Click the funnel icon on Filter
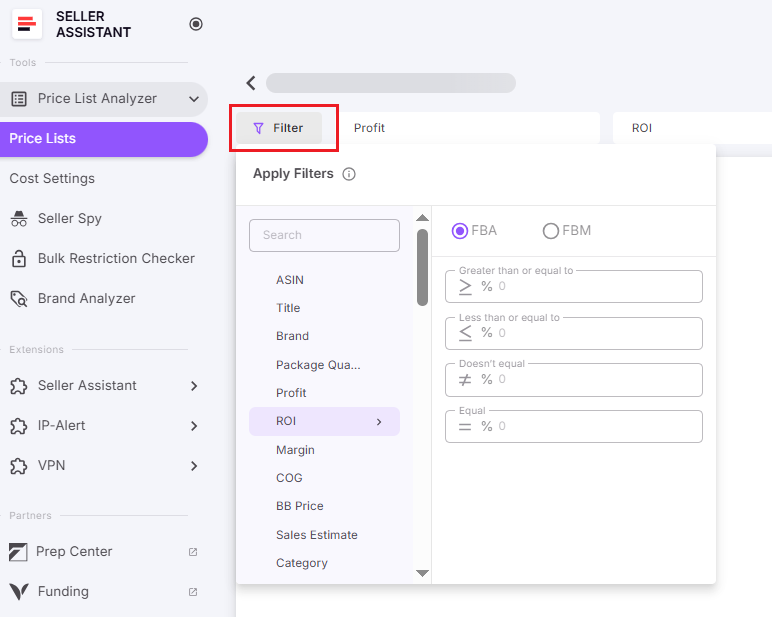772x617 pixels. (x=258, y=129)
